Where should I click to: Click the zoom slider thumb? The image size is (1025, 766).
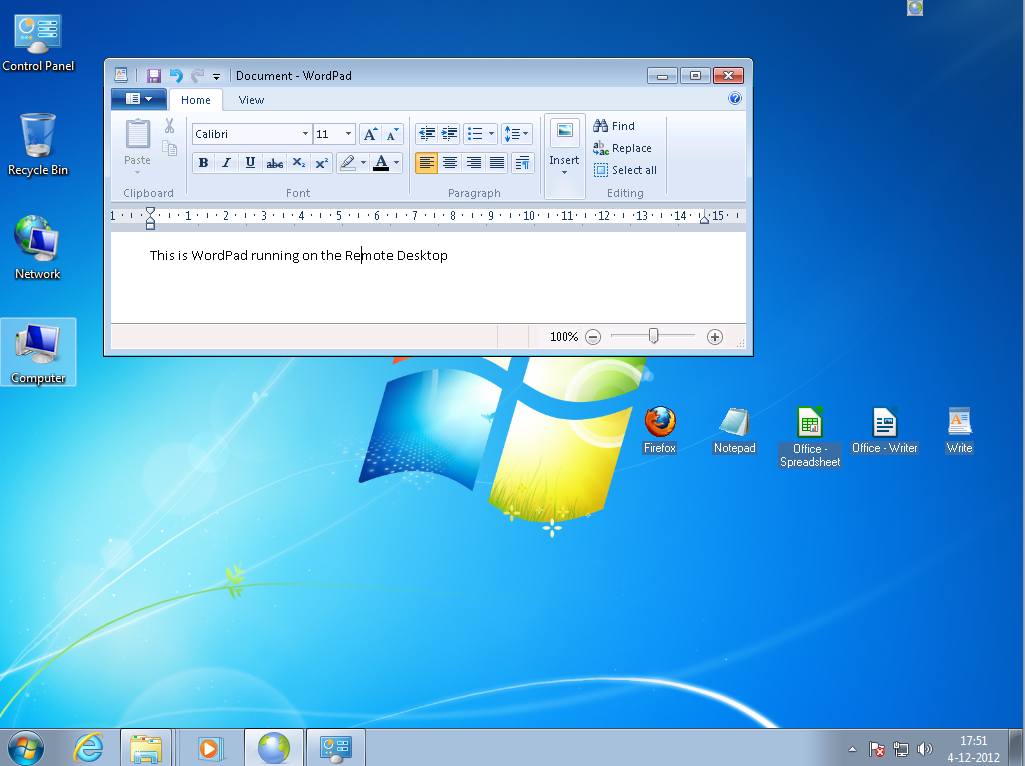pos(653,337)
